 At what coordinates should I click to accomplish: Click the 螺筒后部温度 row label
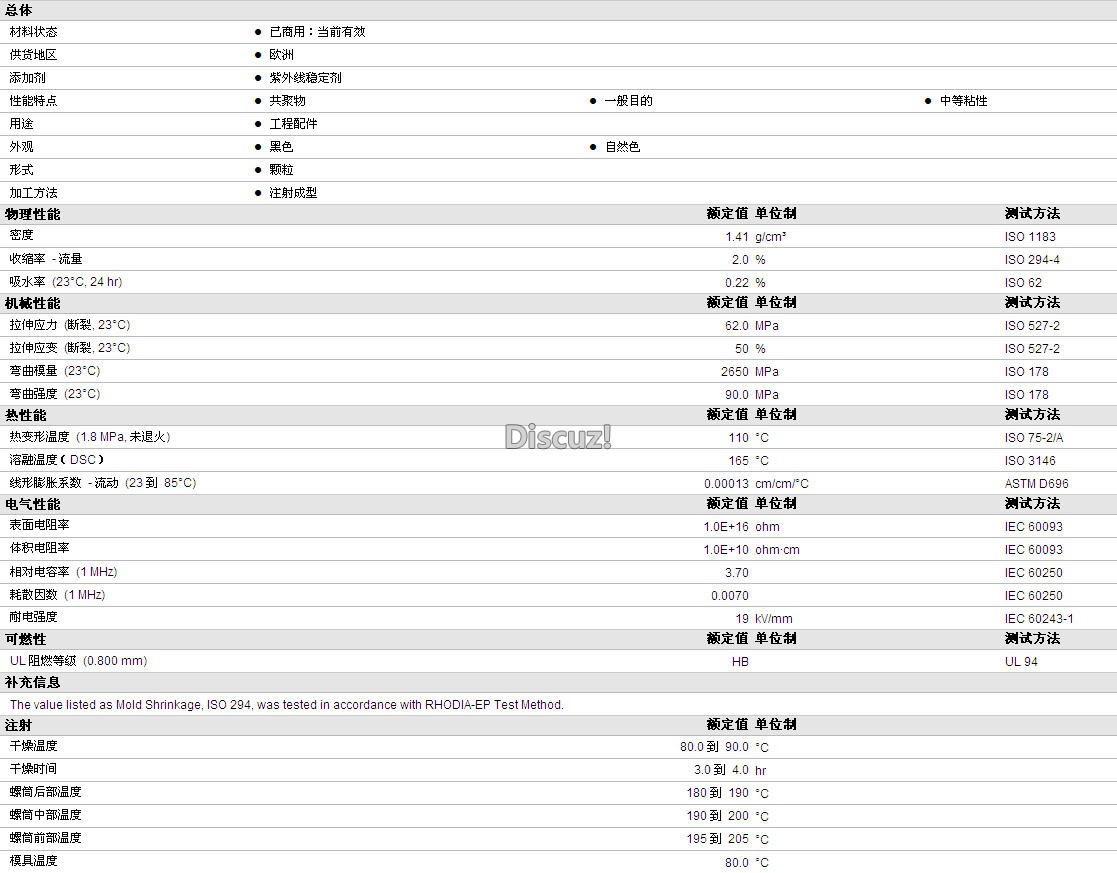tap(46, 792)
